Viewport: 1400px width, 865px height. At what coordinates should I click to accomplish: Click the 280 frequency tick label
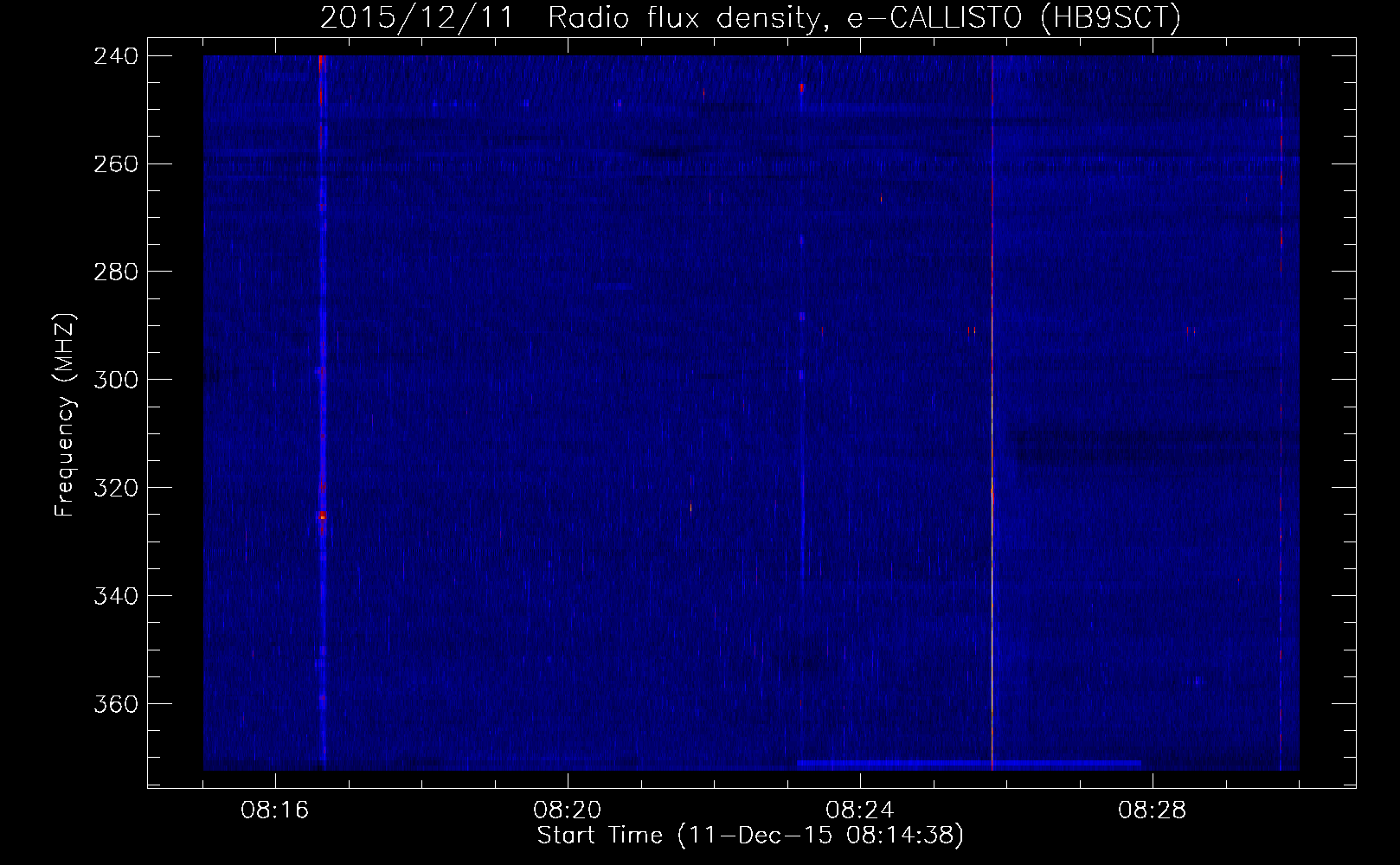pos(115,272)
